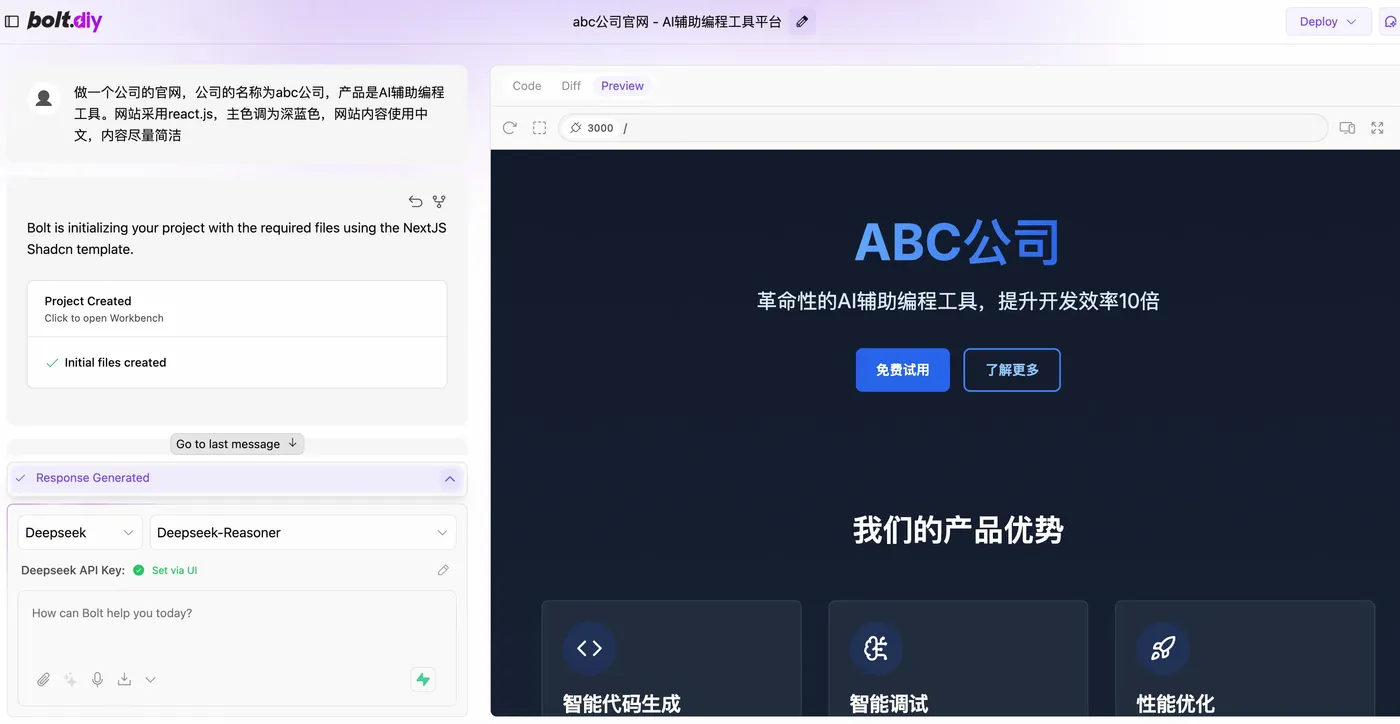The width and height of the screenshot is (1400, 724).
Task: Click the code brackets icon on 智能代码生成 card
Action: [589, 648]
